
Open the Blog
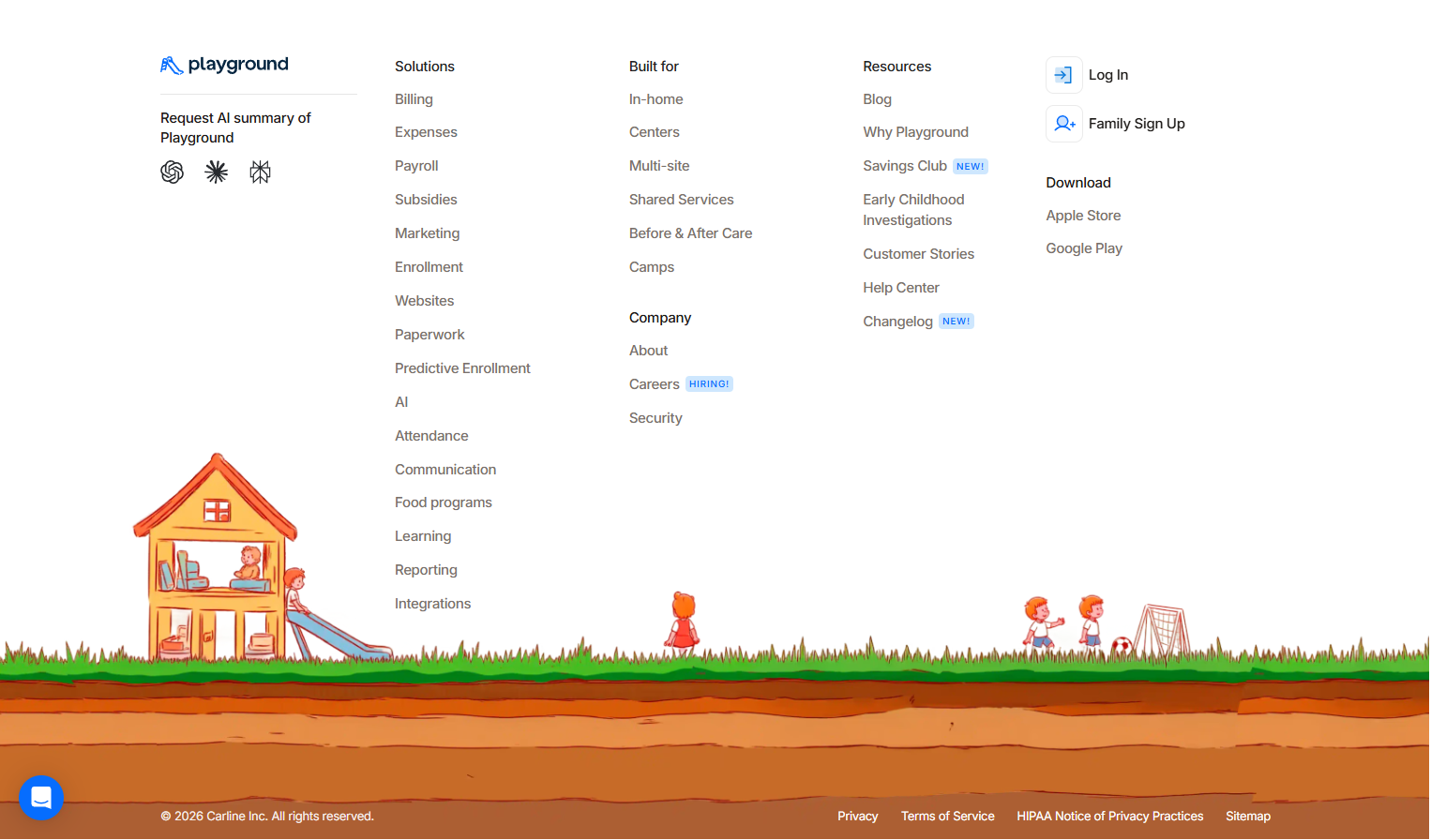(877, 99)
